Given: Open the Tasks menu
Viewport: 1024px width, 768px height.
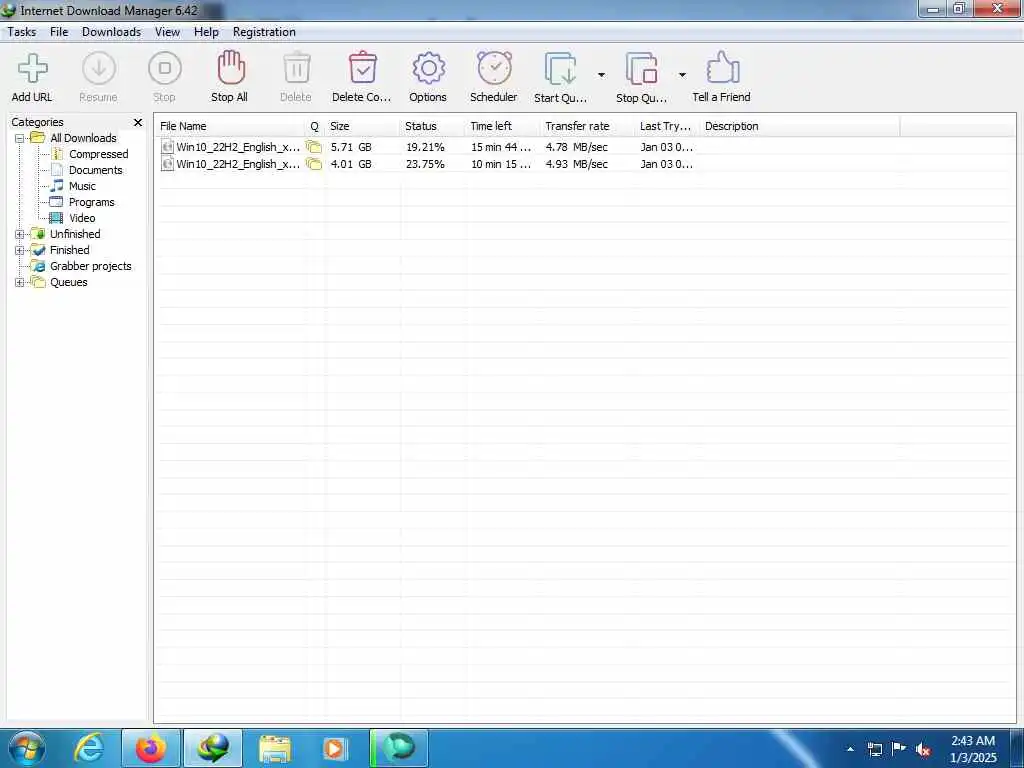Looking at the screenshot, I should tap(22, 32).
